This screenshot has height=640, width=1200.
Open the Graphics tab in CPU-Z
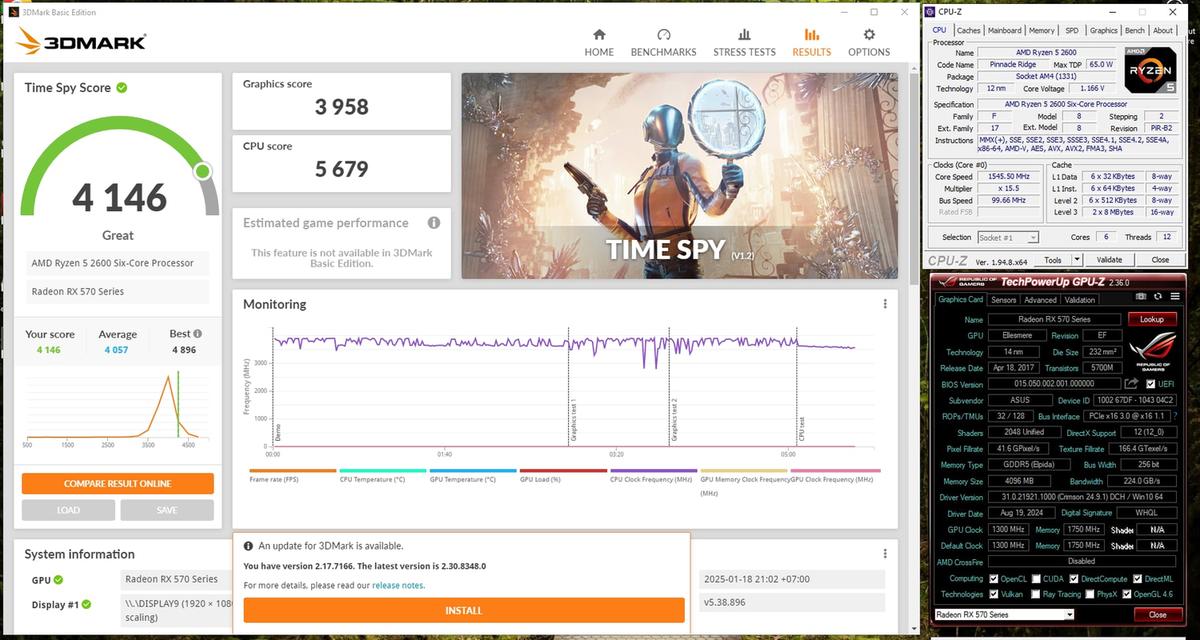click(x=1104, y=30)
